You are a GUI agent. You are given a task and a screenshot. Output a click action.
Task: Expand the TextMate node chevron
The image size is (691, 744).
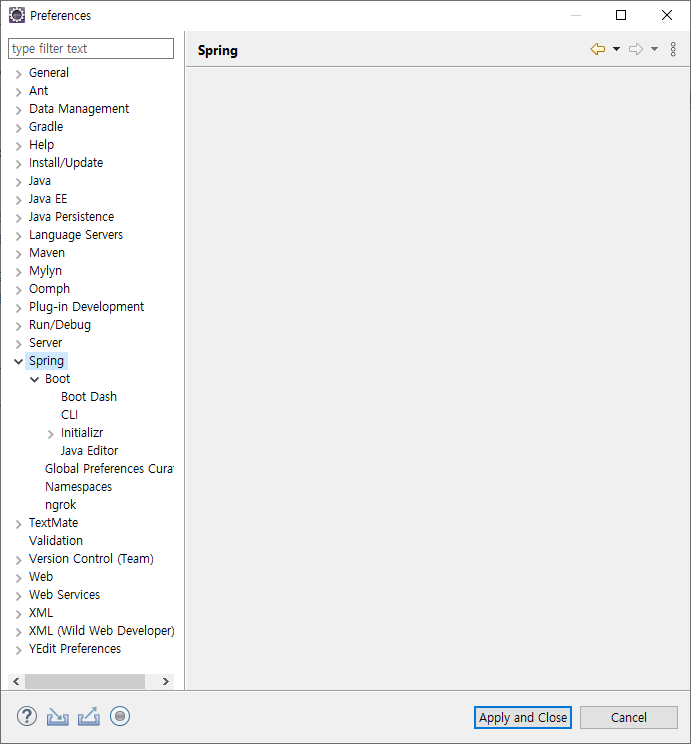(19, 524)
